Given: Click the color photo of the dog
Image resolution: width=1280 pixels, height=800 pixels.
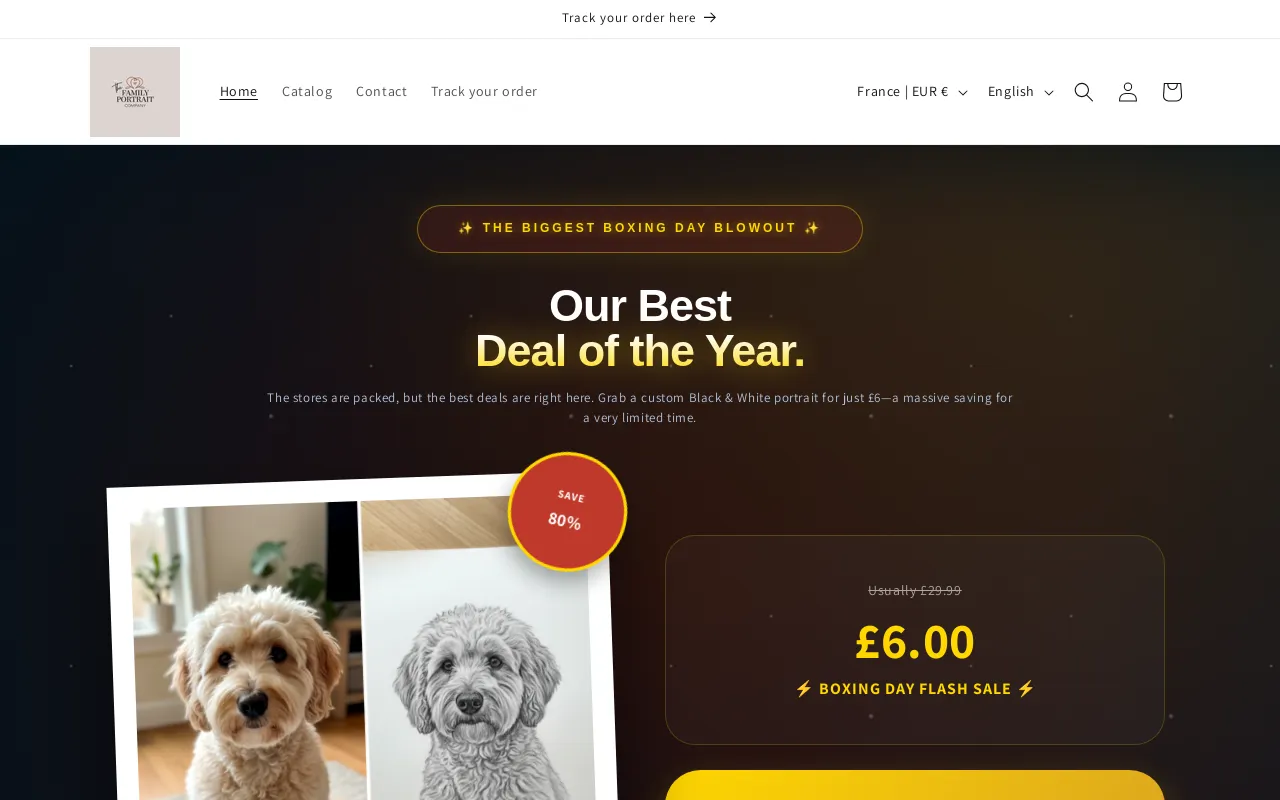Looking at the screenshot, I should (x=248, y=651).
